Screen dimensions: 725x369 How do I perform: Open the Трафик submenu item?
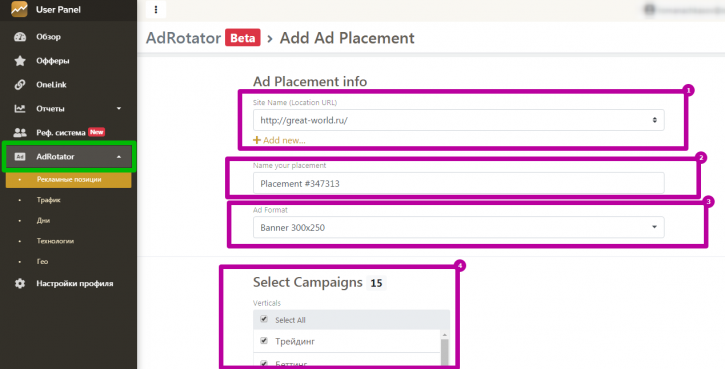pyautogui.click(x=49, y=200)
